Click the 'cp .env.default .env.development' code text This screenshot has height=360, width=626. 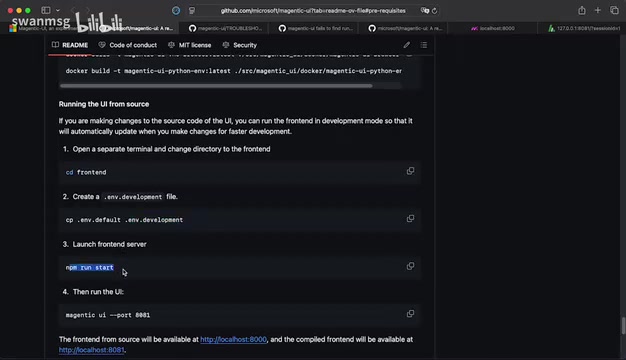pos(124,220)
